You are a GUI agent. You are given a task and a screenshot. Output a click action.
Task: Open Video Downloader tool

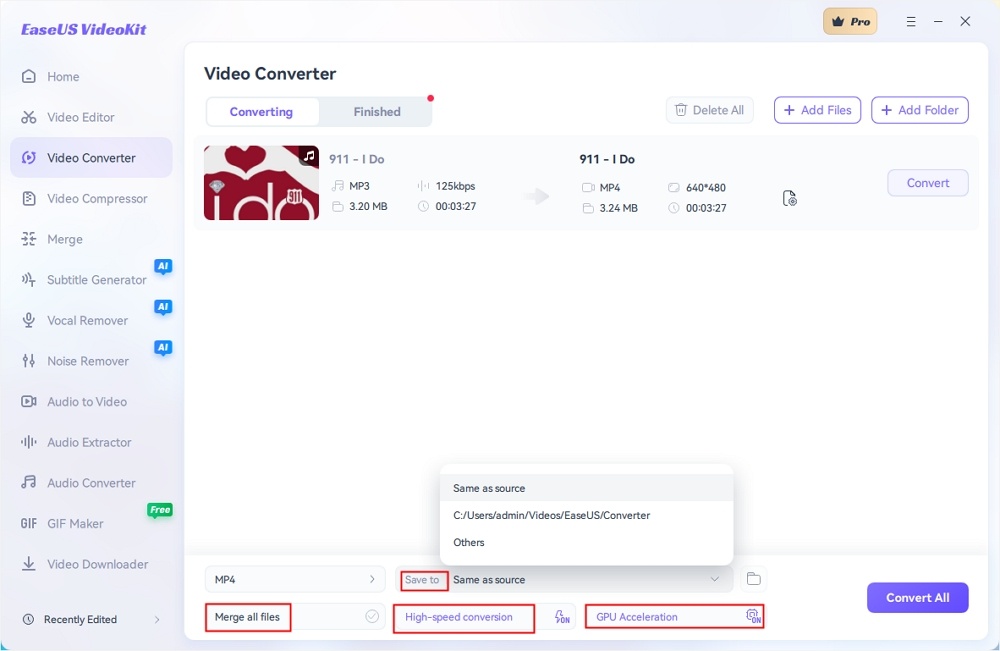coord(85,564)
